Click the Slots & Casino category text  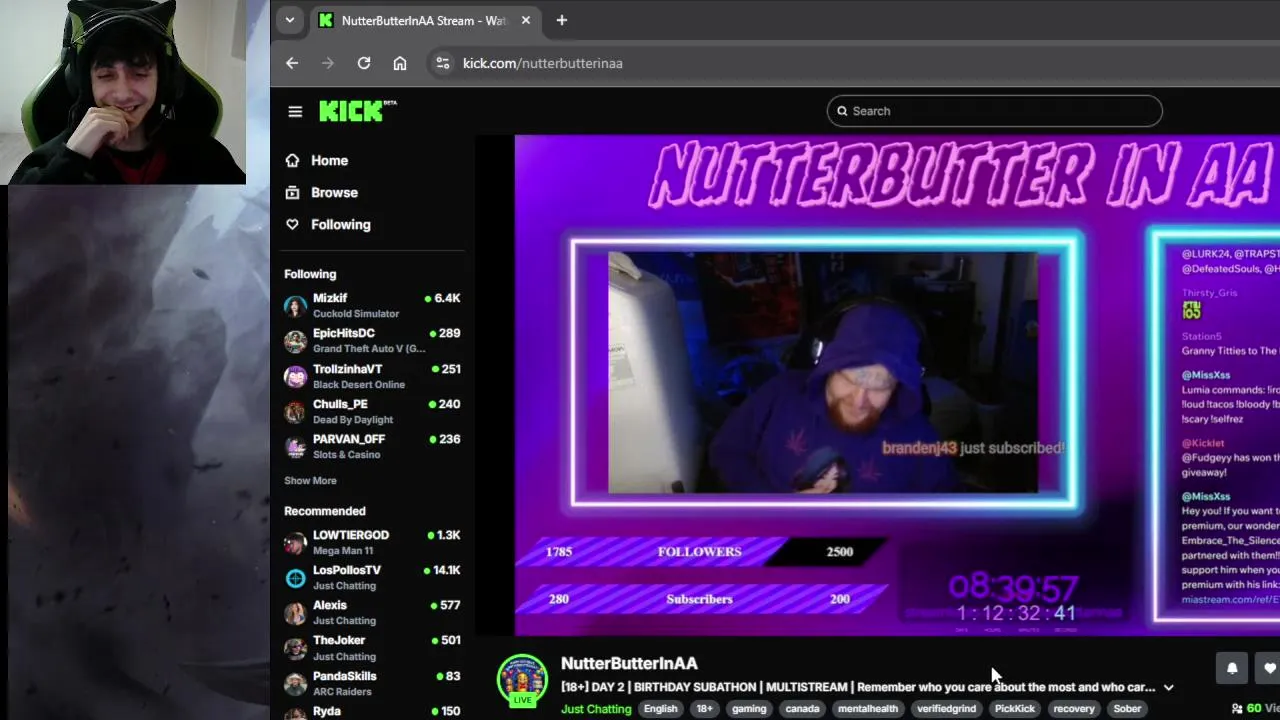(346, 455)
